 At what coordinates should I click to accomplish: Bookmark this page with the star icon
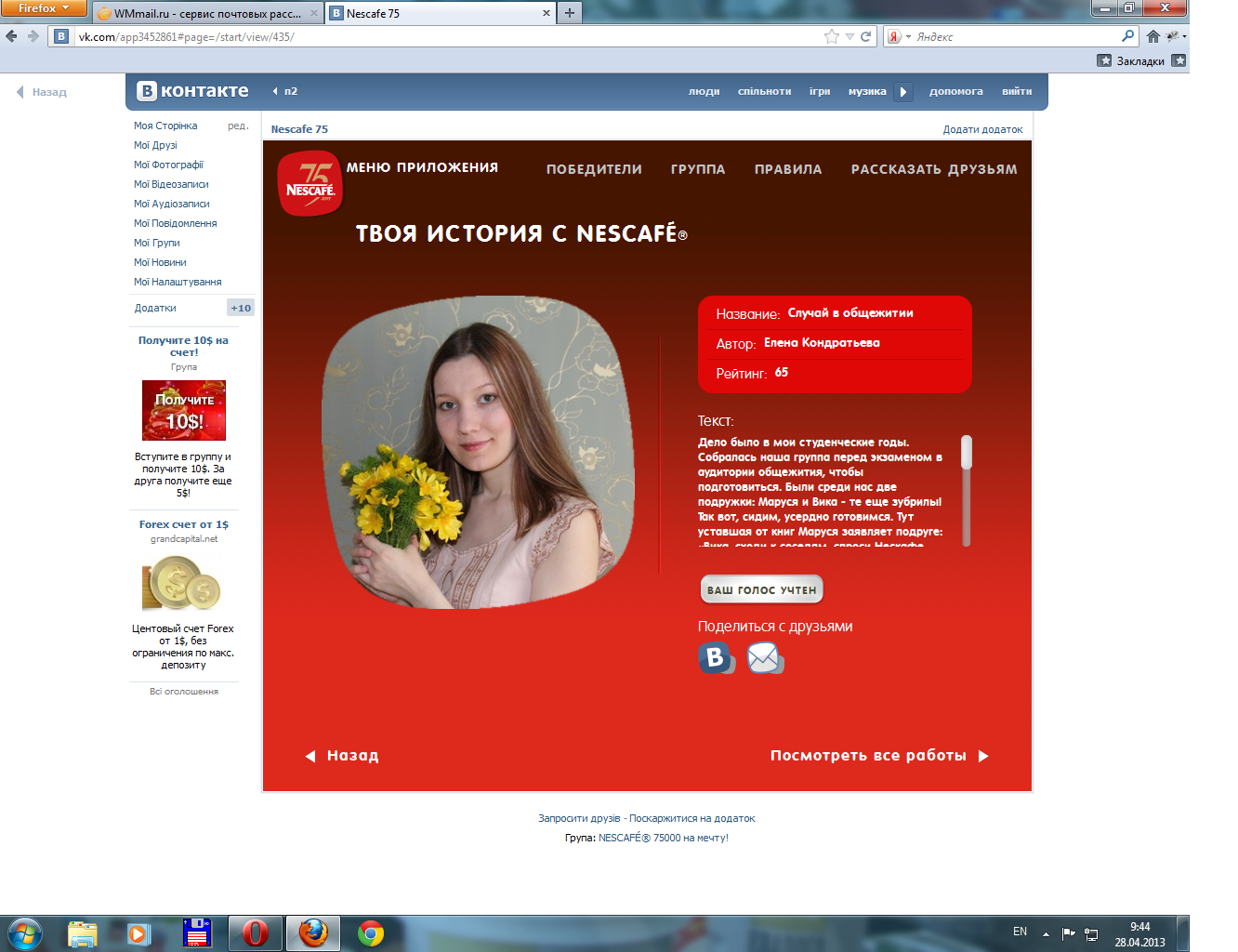coord(831,36)
